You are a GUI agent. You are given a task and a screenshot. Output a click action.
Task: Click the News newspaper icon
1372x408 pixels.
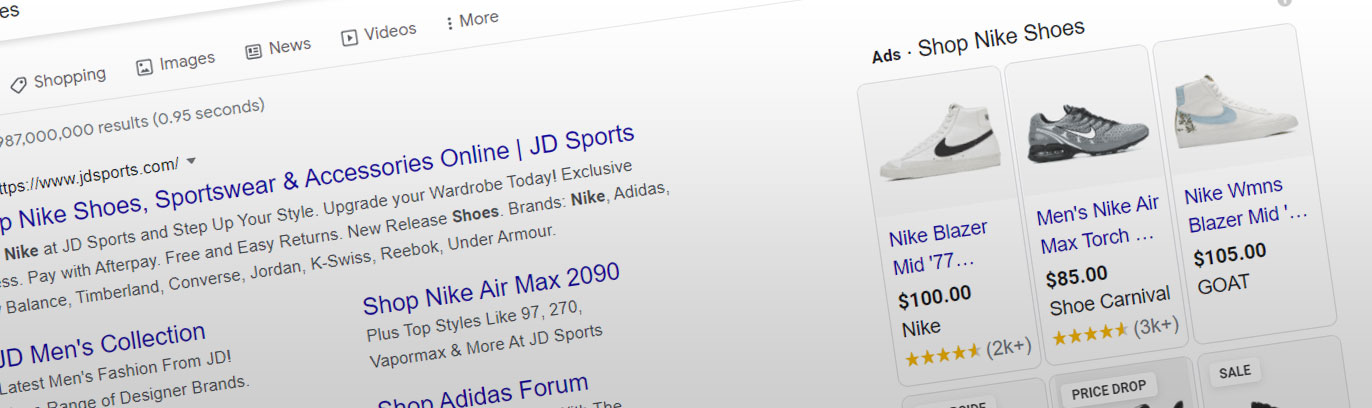point(254,51)
